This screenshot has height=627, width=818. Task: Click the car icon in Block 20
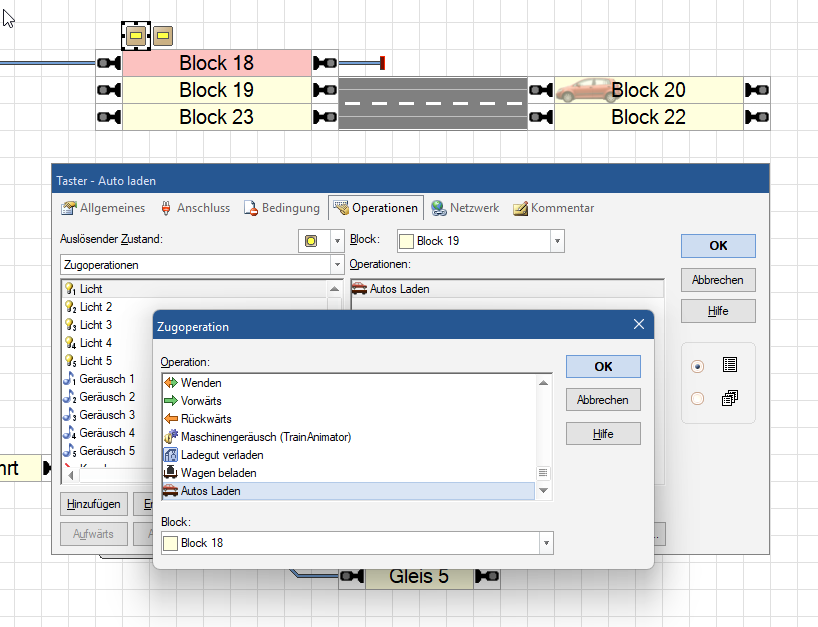(586, 90)
